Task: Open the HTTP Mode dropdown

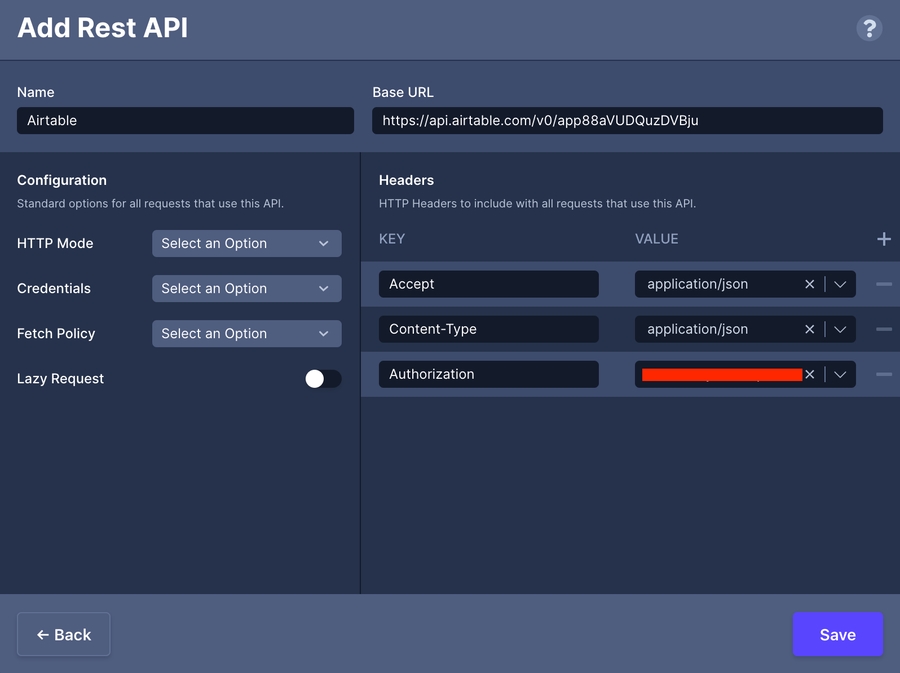Action: pyautogui.click(x=246, y=243)
